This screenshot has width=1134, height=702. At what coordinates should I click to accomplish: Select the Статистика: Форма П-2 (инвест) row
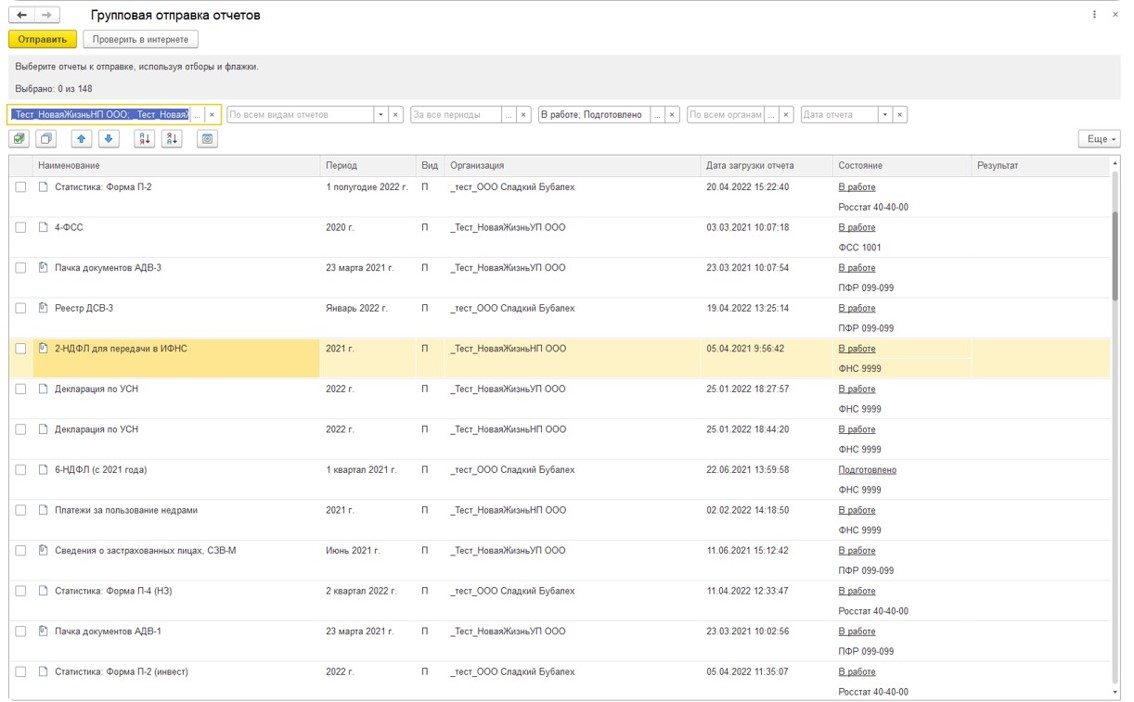tap(559, 681)
